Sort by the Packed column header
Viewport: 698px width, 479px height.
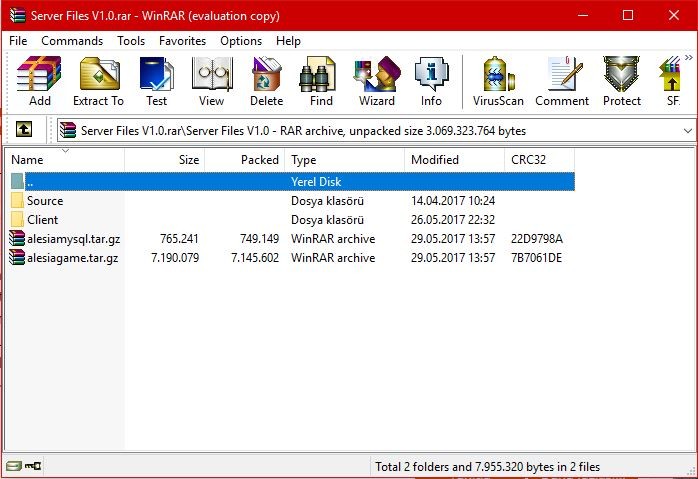click(x=245, y=160)
